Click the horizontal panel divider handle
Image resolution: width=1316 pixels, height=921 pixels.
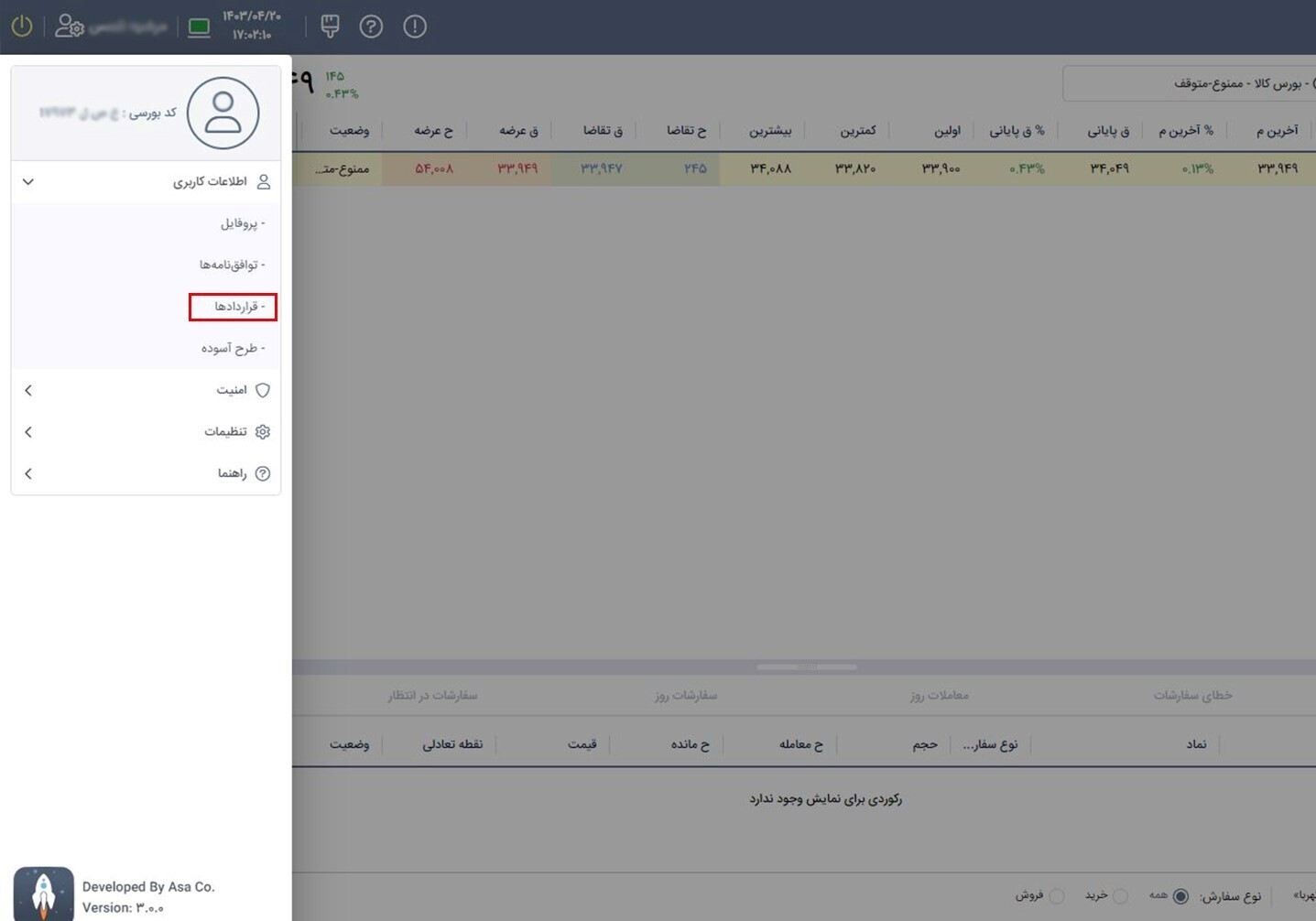(x=806, y=667)
